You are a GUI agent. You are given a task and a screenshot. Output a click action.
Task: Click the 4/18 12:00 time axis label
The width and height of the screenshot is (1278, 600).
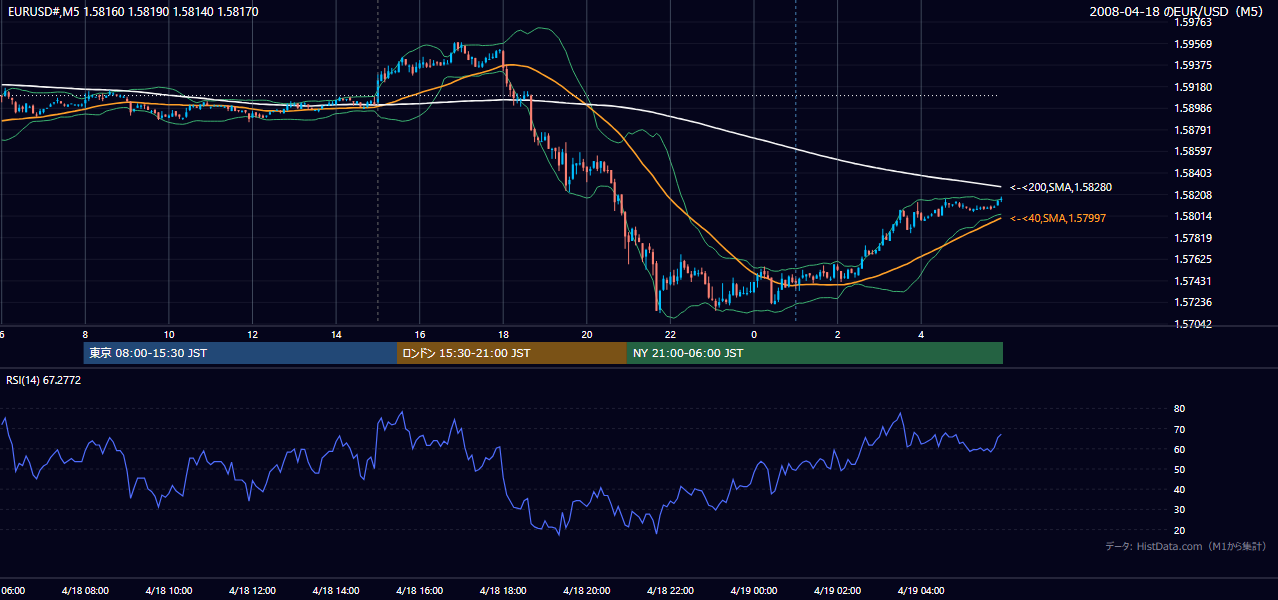(251, 590)
